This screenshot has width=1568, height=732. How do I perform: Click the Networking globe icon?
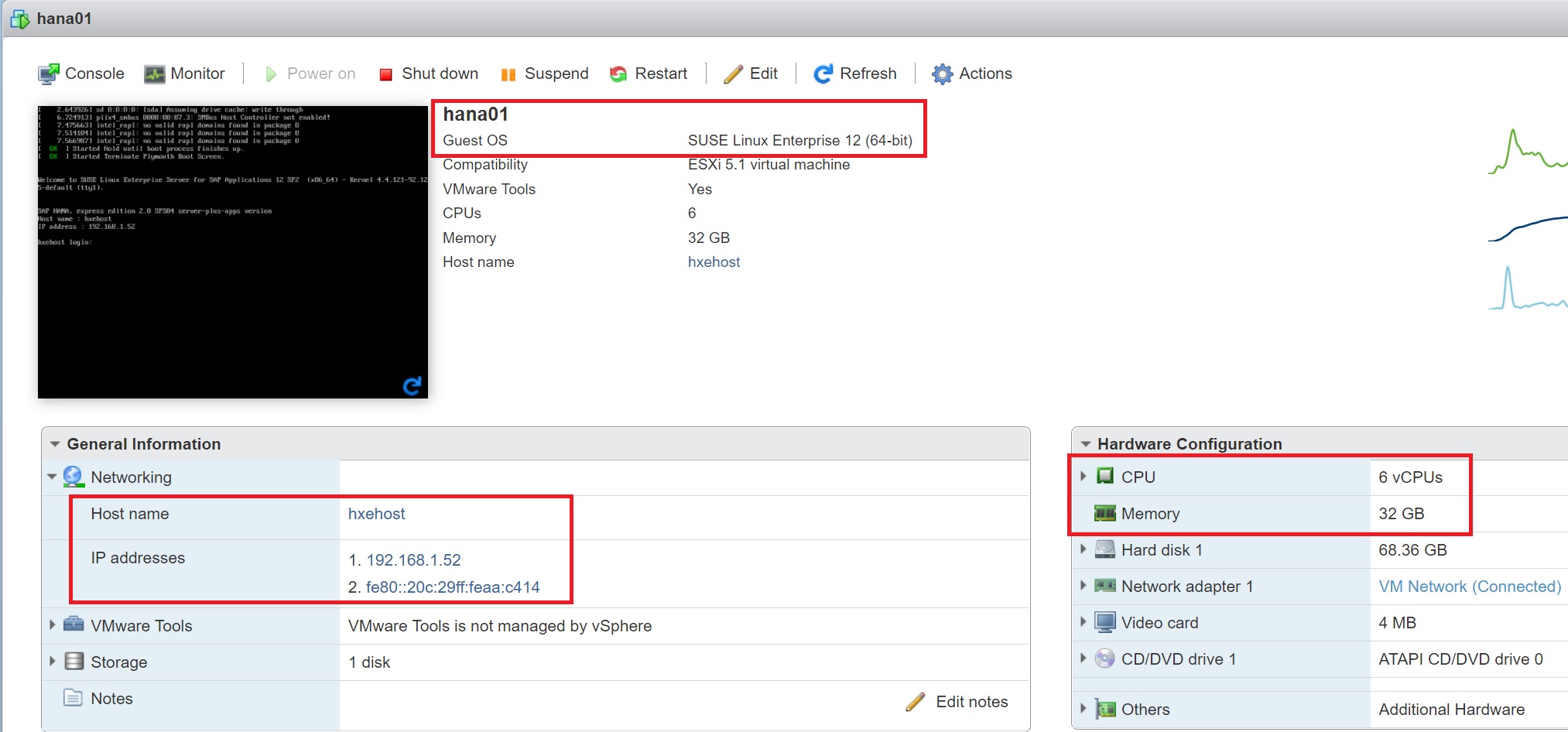74,477
